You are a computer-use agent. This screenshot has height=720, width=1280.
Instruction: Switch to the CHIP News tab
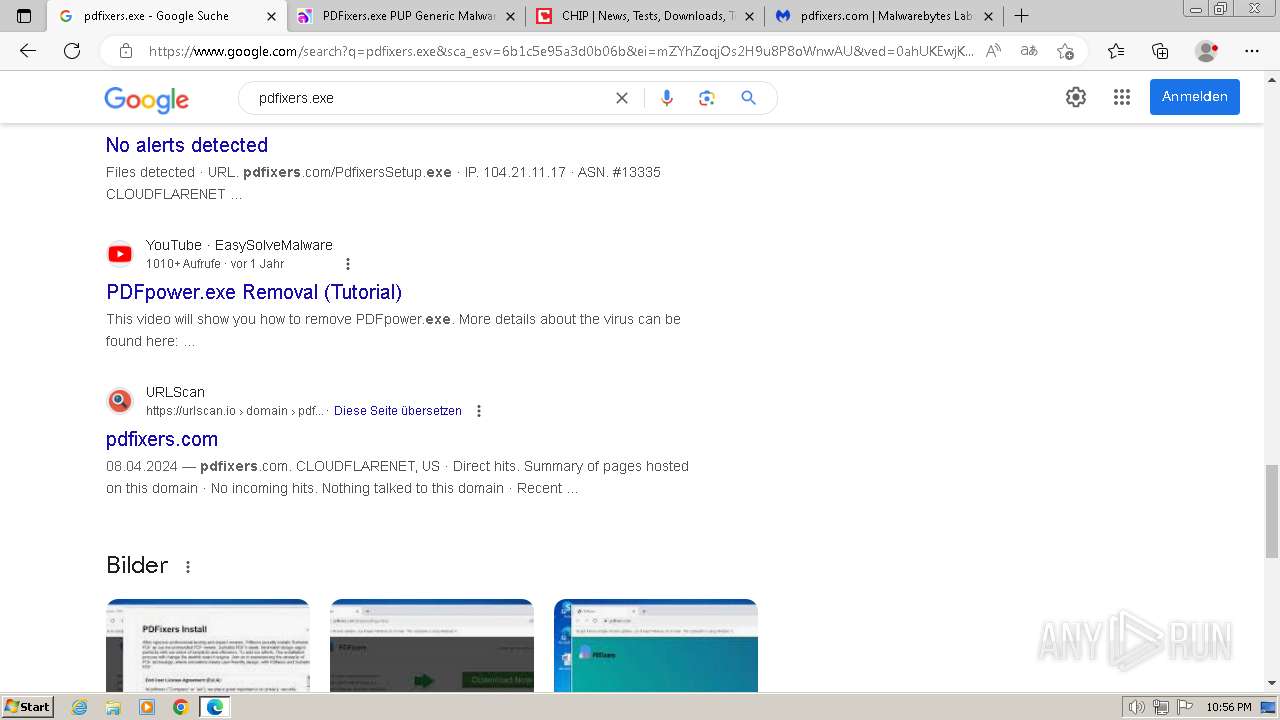click(647, 16)
